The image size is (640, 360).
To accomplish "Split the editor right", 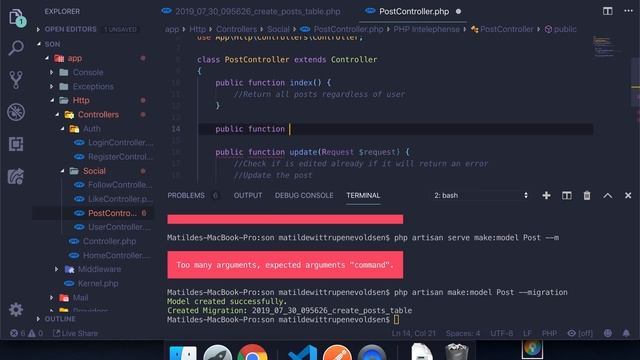I will 607,11.
